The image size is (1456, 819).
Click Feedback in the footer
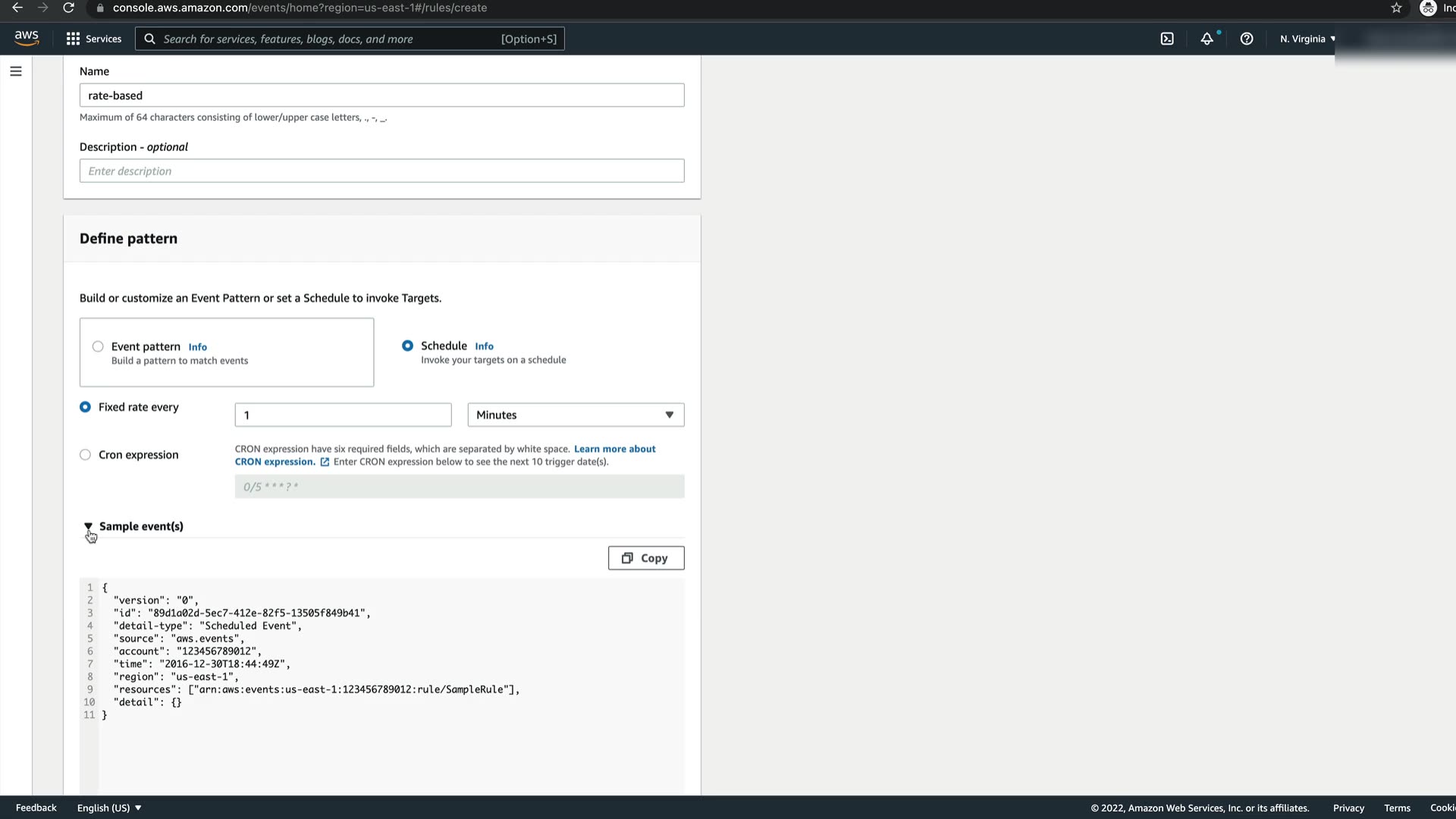[36, 808]
